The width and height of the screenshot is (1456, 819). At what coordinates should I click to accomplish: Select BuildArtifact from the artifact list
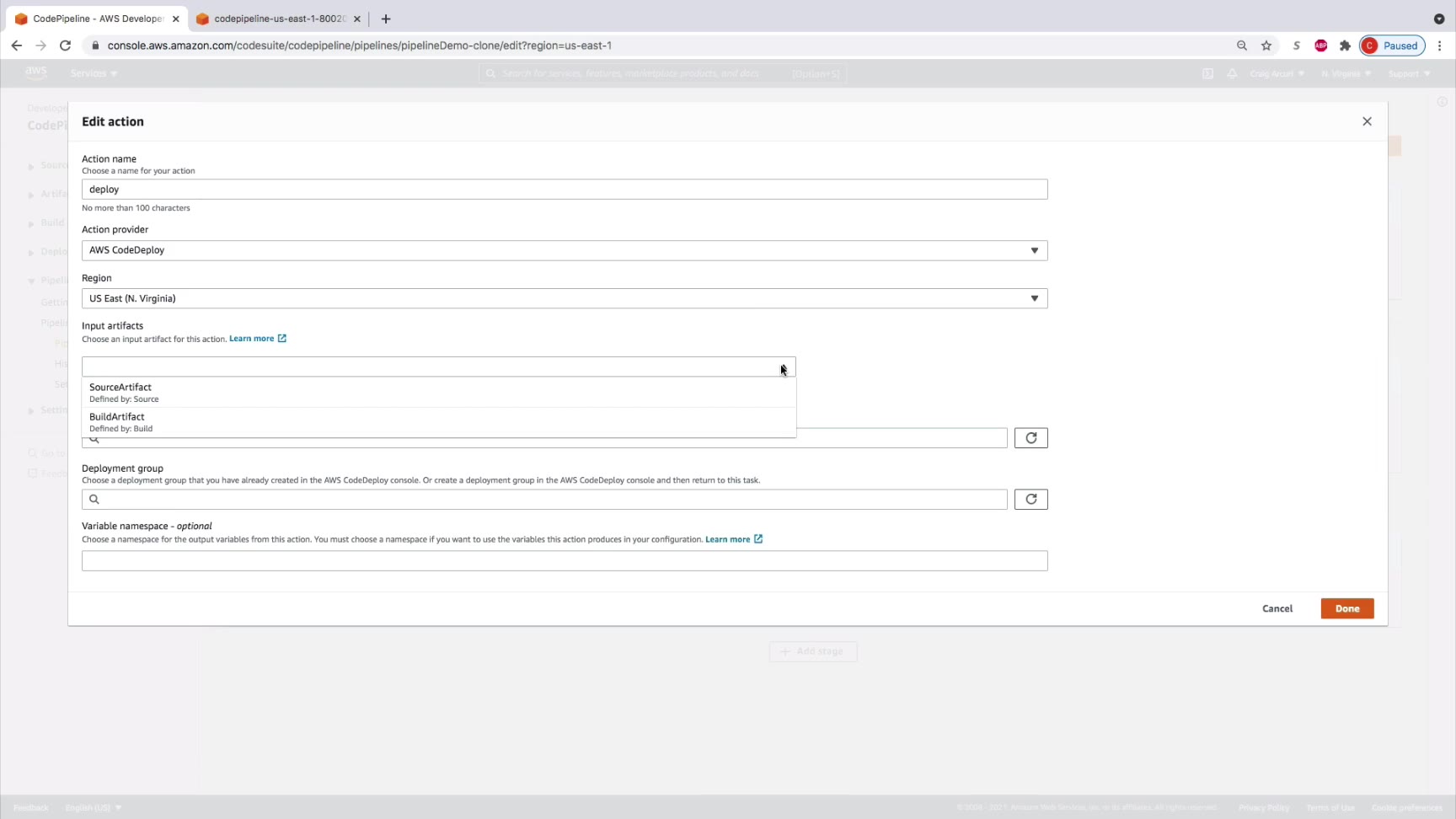438,422
